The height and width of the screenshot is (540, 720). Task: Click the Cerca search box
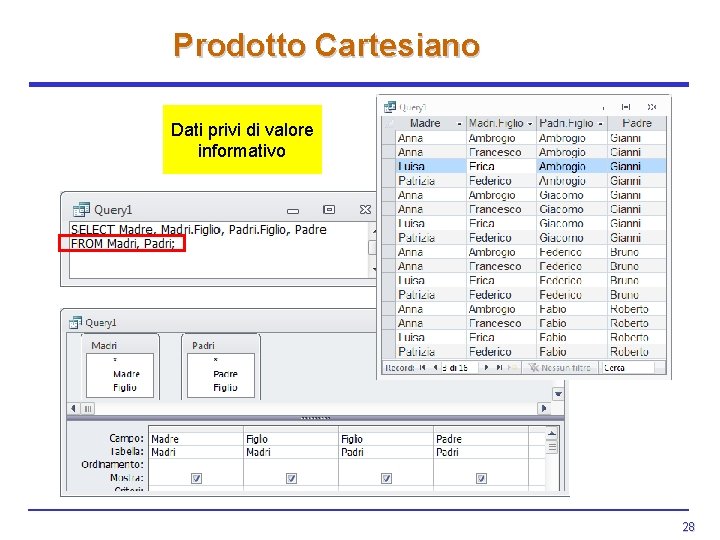click(x=629, y=367)
